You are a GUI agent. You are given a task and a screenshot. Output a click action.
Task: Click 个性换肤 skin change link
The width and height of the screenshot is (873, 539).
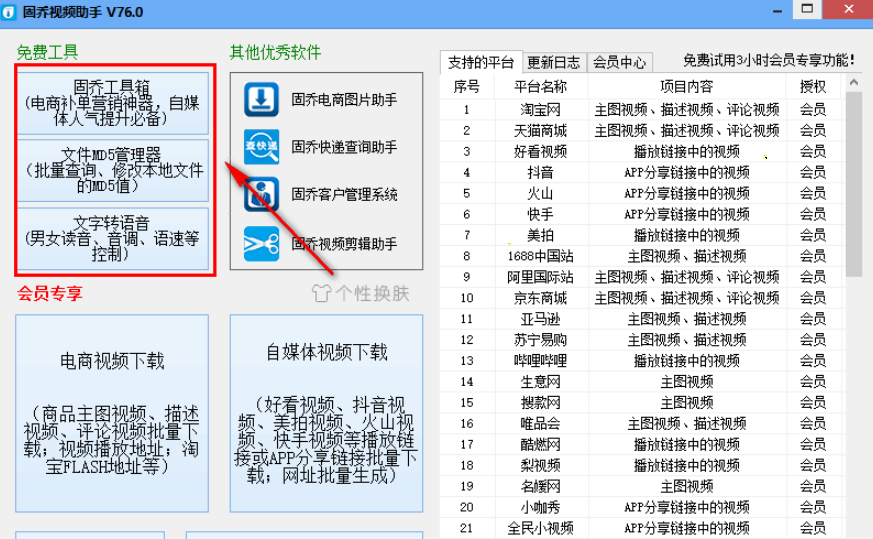(x=372, y=293)
